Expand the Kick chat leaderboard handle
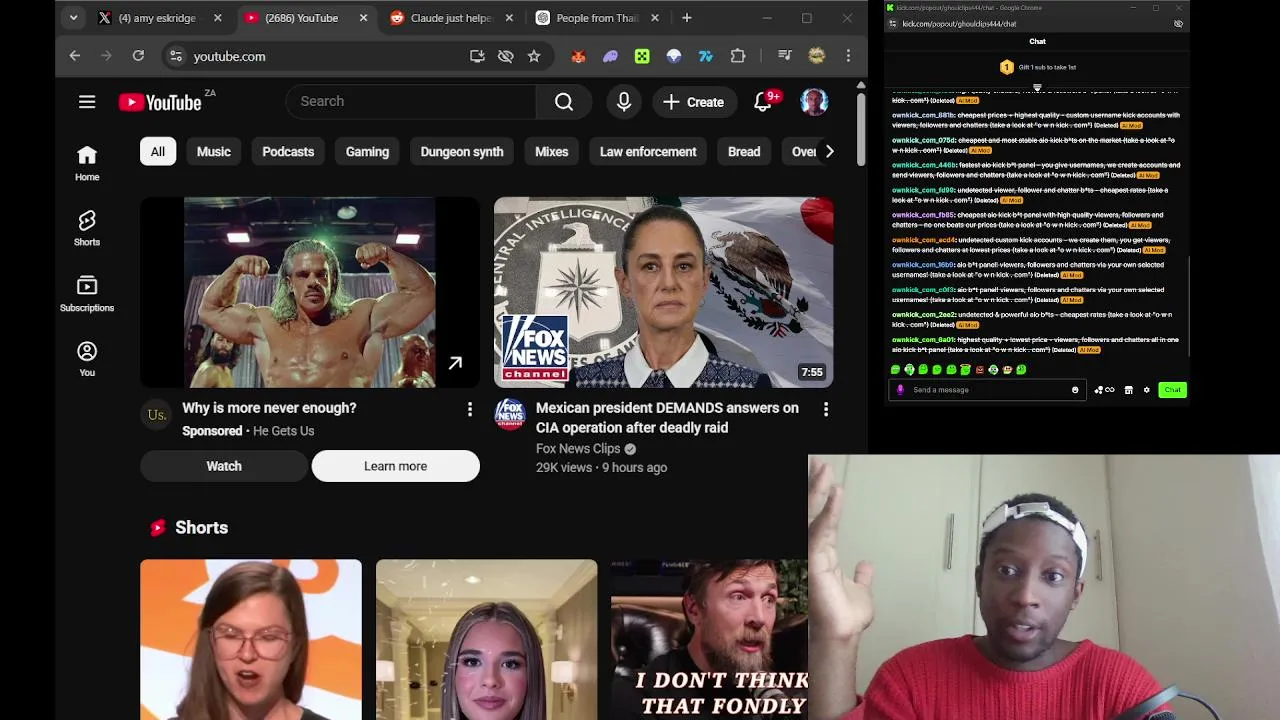 1037,88
